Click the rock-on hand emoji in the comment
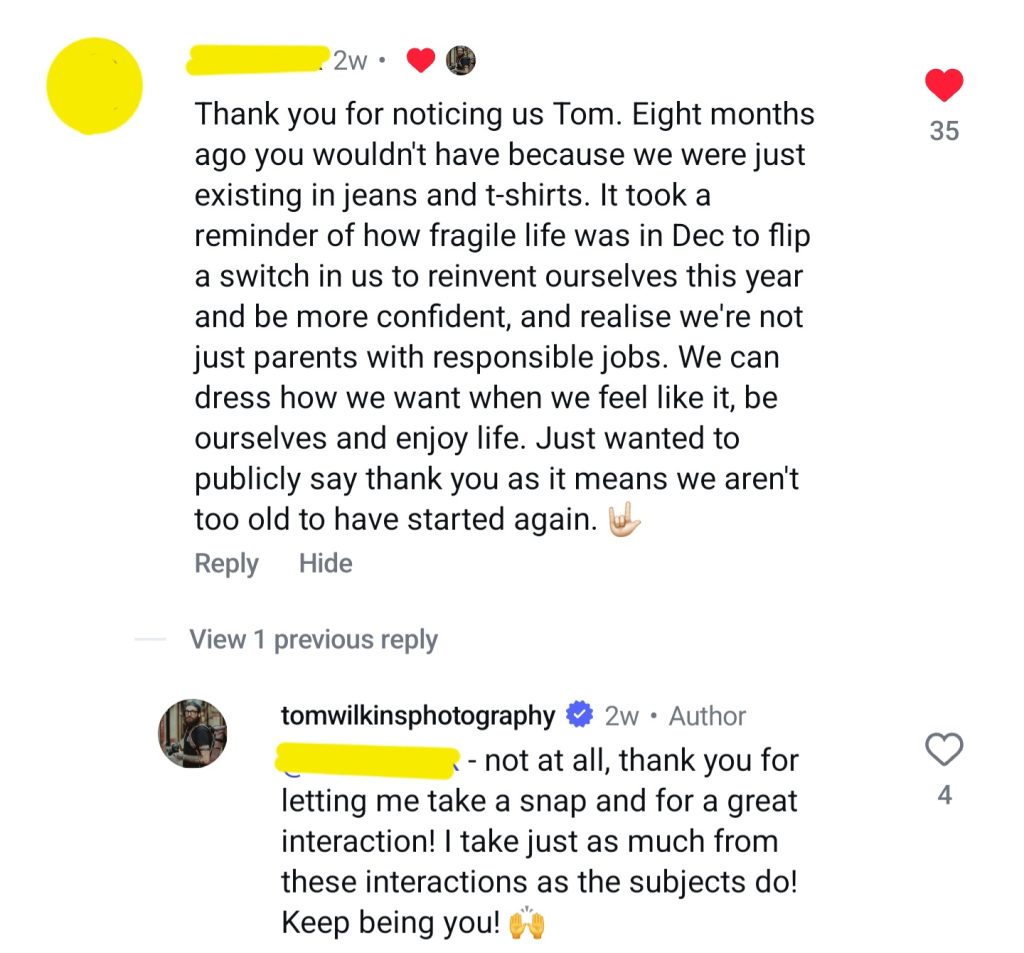The height and width of the screenshot is (953, 1024). [624, 521]
